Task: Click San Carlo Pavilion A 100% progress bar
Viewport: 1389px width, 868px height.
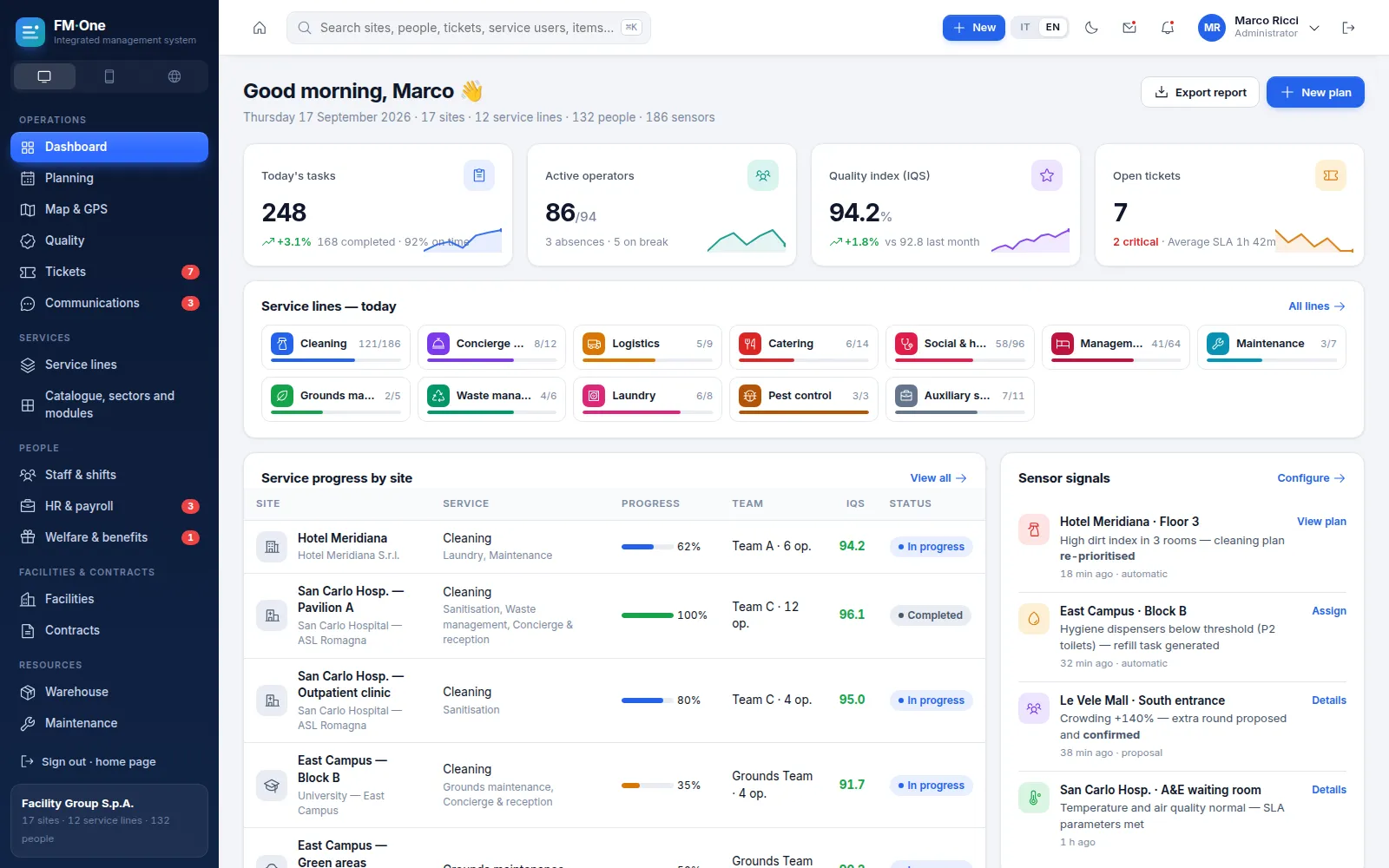Action: 648,615
